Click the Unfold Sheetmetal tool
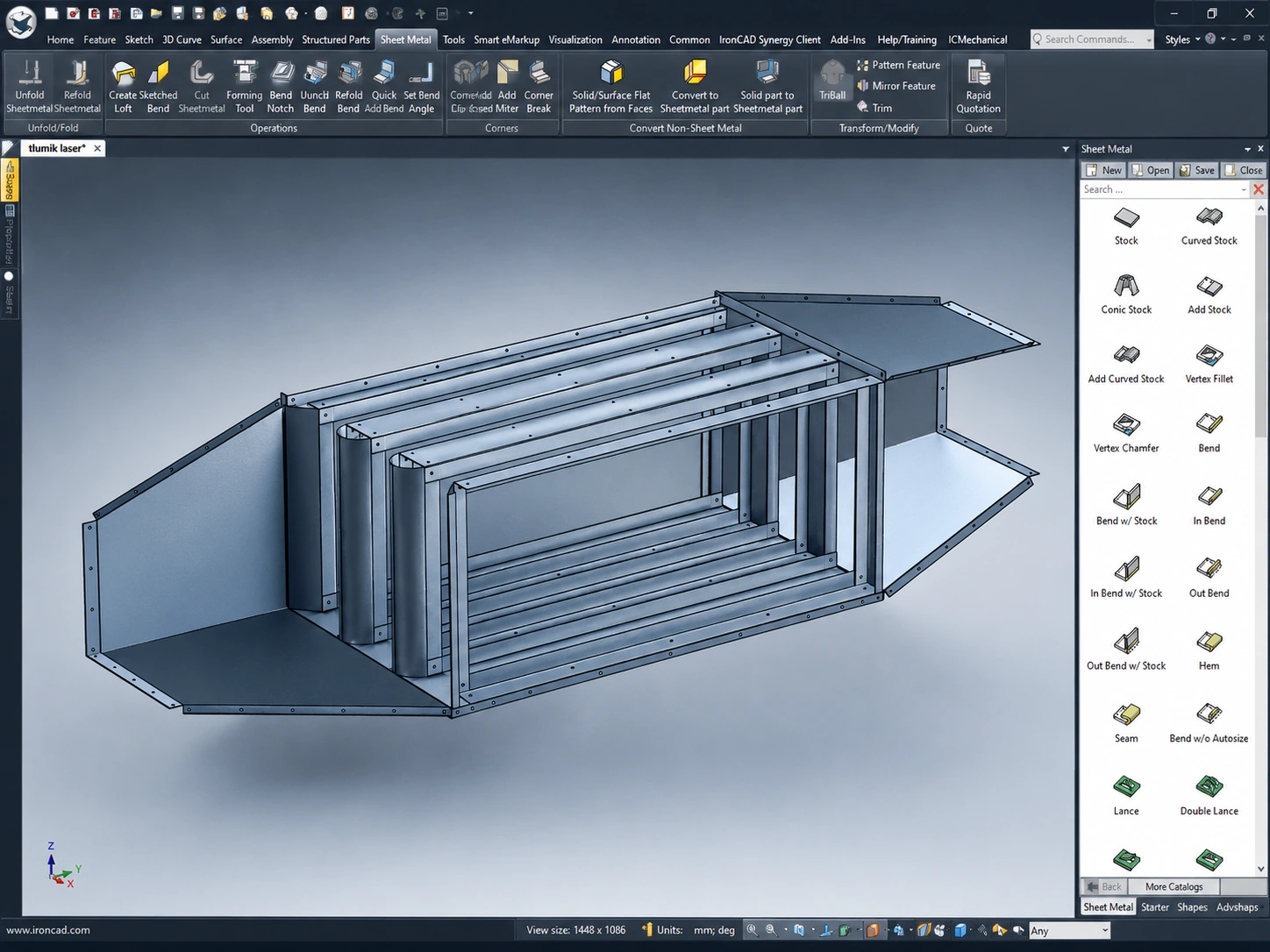This screenshot has width=1270, height=952. pos(29,87)
